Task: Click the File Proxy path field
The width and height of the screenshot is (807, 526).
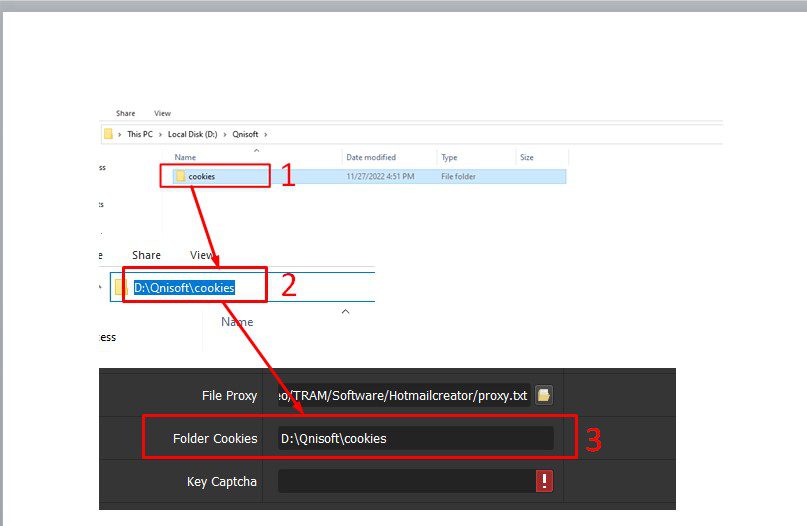Action: [x=404, y=395]
